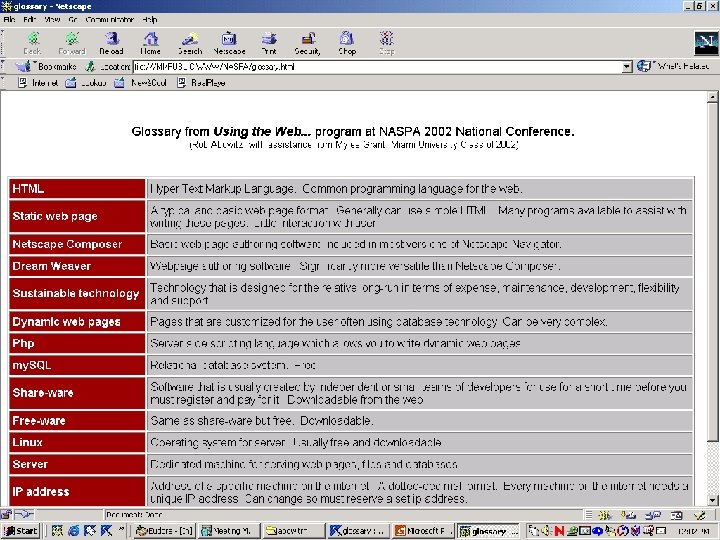Open the Search toolbar button
The width and height of the screenshot is (720, 540).
(x=190, y=44)
